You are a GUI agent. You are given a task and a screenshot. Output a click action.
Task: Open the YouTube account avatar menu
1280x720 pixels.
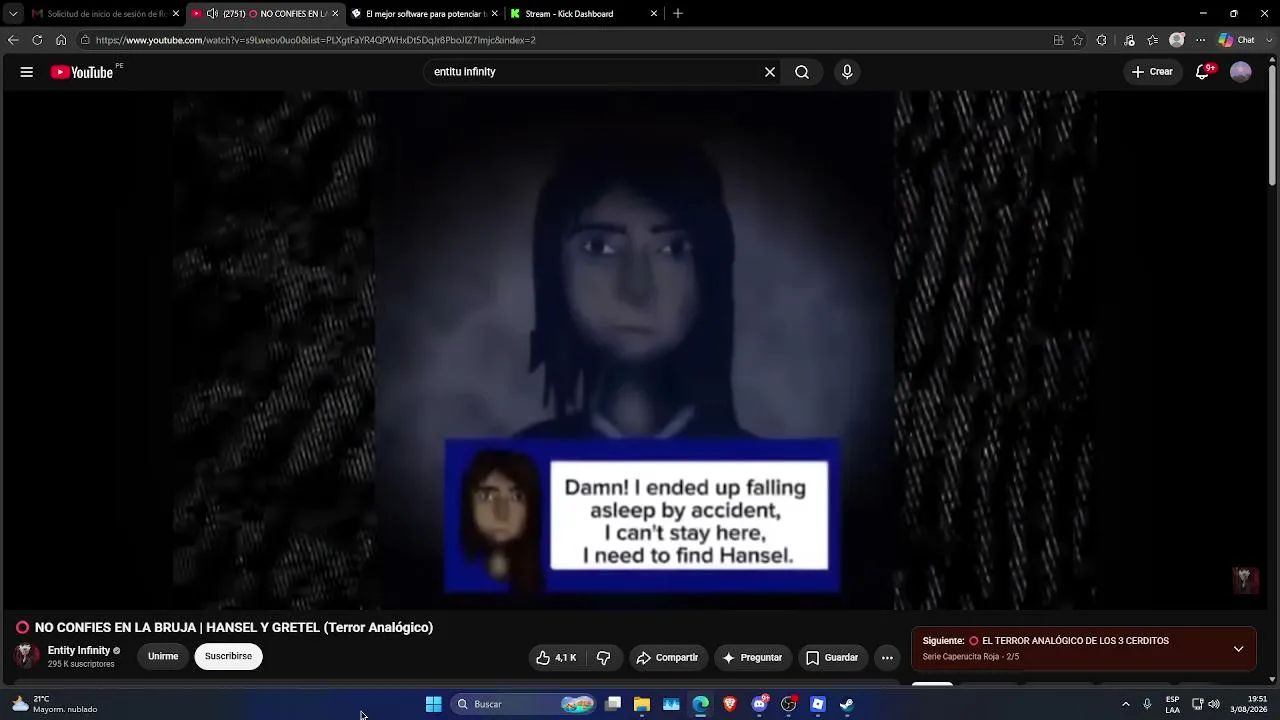pos(1241,72)
